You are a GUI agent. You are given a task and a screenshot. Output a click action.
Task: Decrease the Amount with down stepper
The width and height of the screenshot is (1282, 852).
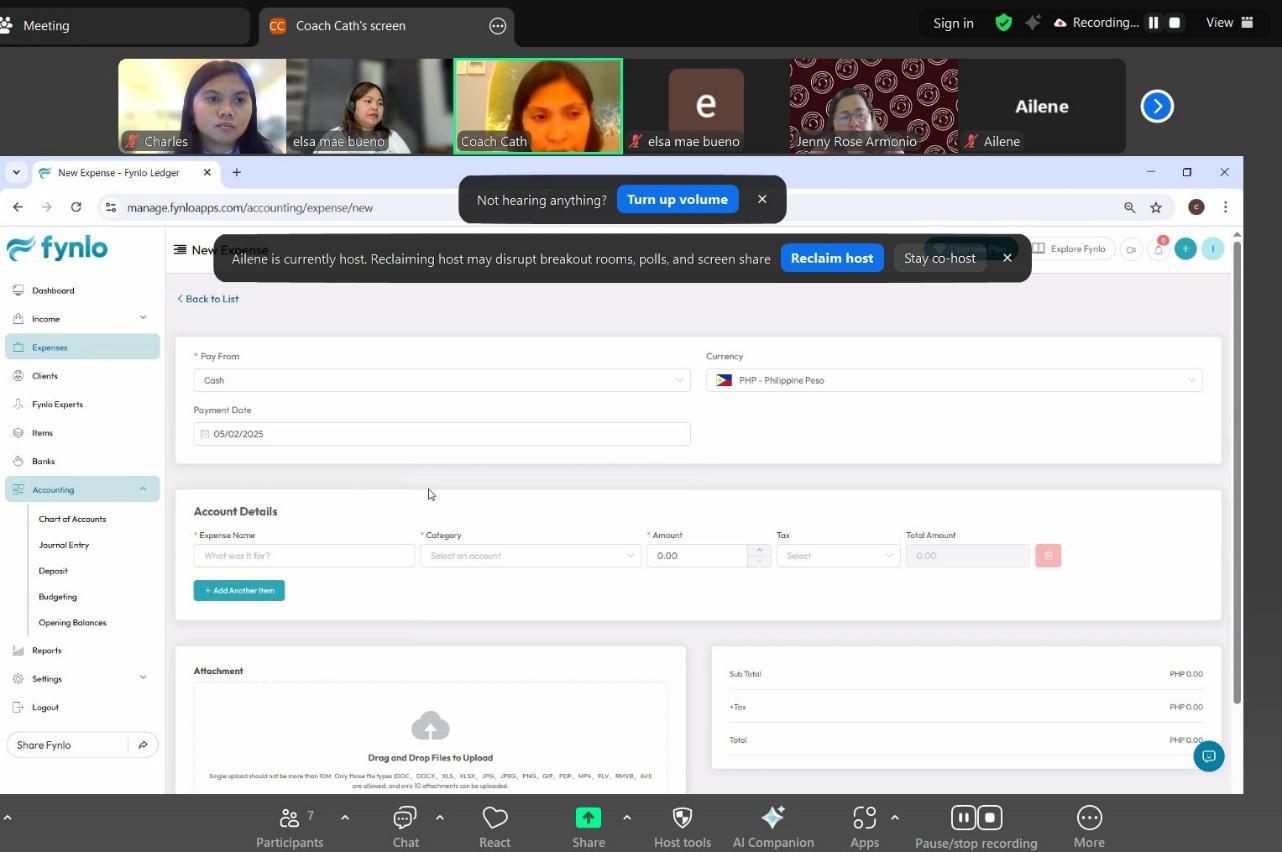click(x=759, y=561)
